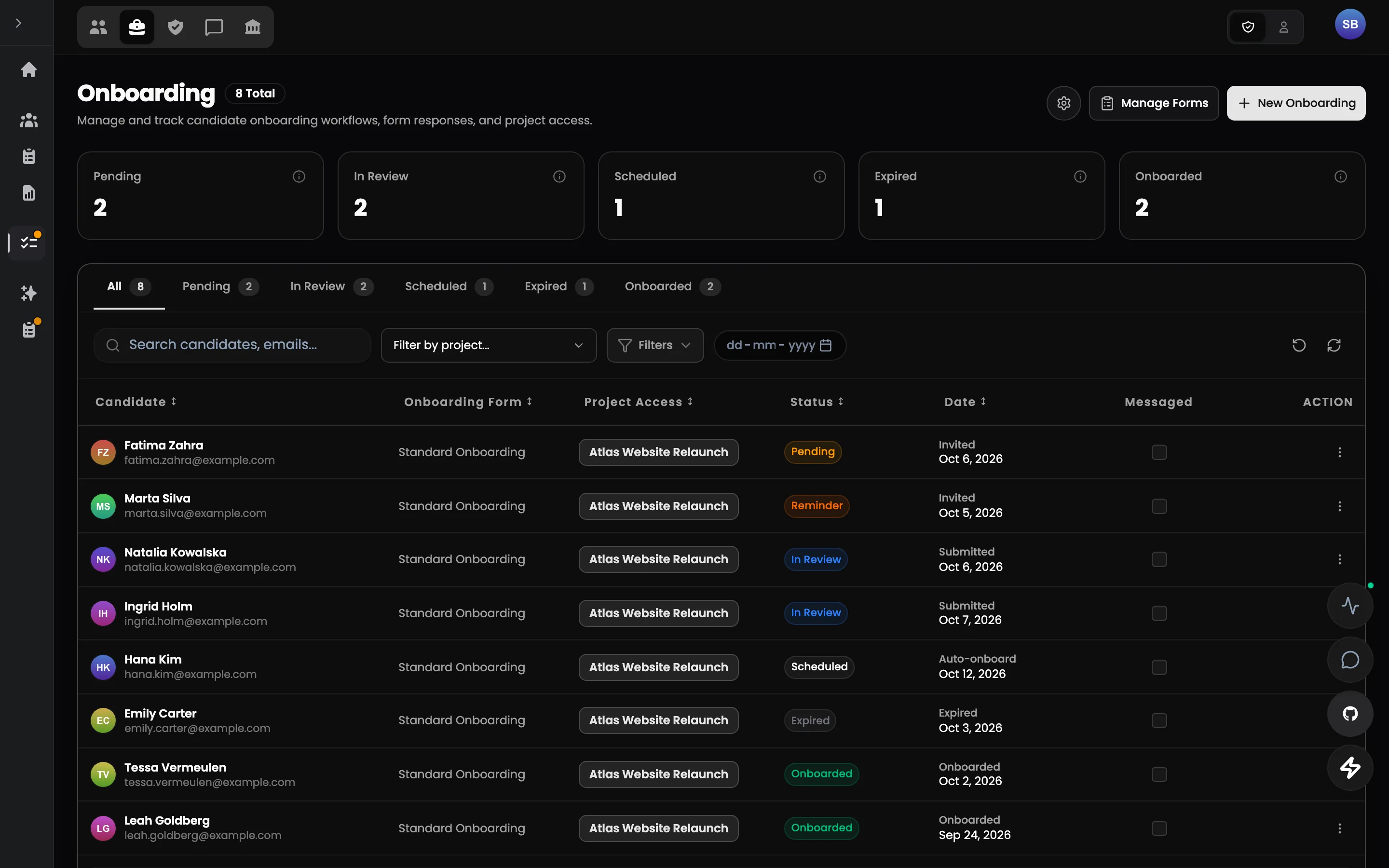
Task: Select the people group icon in top toolbar
Action: pyautogui.click(x=98, y=27)
